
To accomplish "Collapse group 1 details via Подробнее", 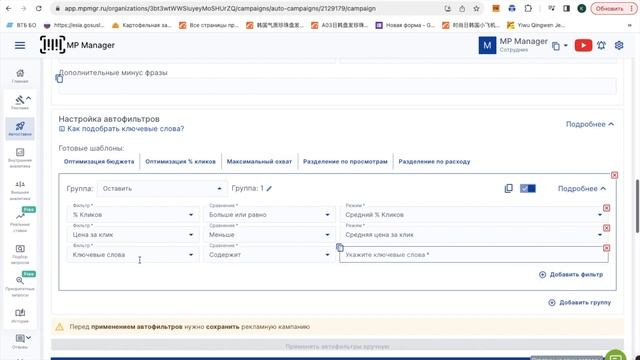I will (x=582, y=189).
